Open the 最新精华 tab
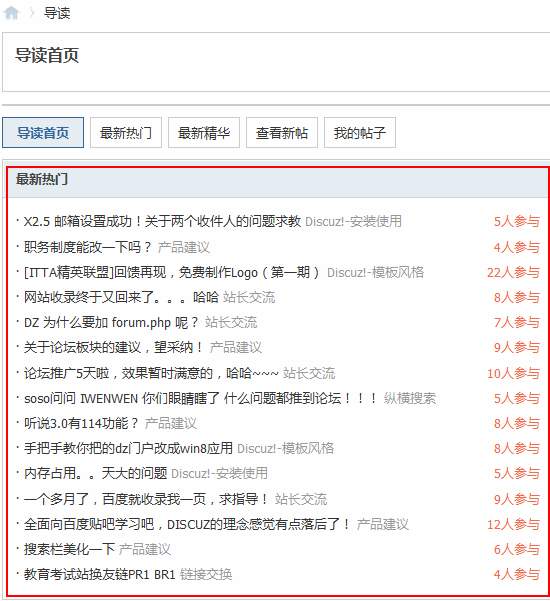Viewport: 550px width, 601px height. 204,133
